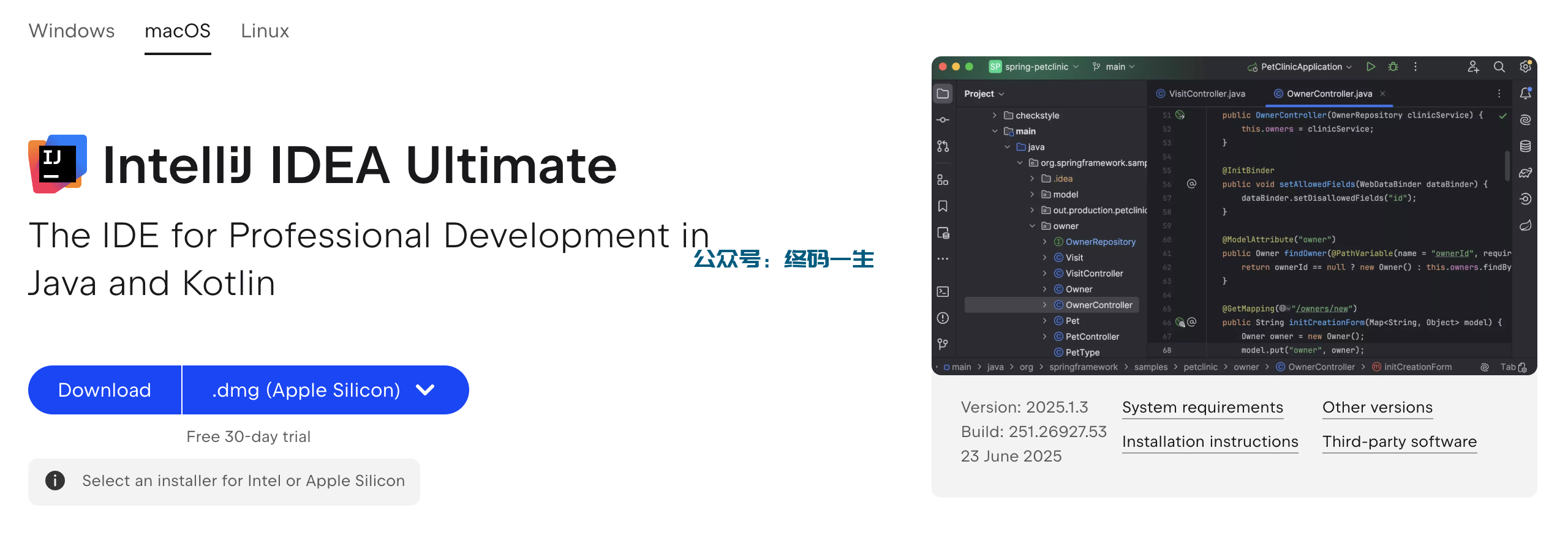Open the Gradle elephant icon panel
The width and height of the screenshot is (1568, 535).
tap(1526, 173)
